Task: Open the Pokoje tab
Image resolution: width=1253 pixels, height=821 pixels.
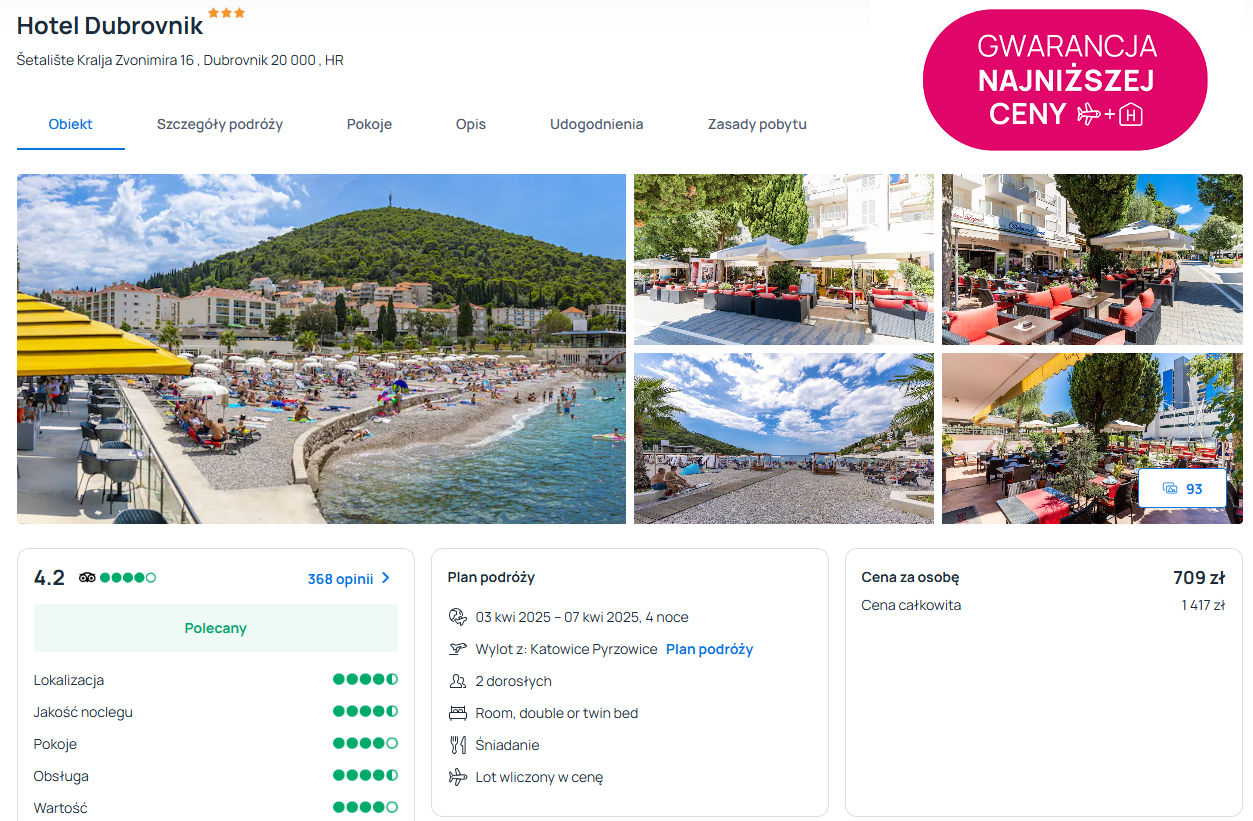Action: coord(369,125)
